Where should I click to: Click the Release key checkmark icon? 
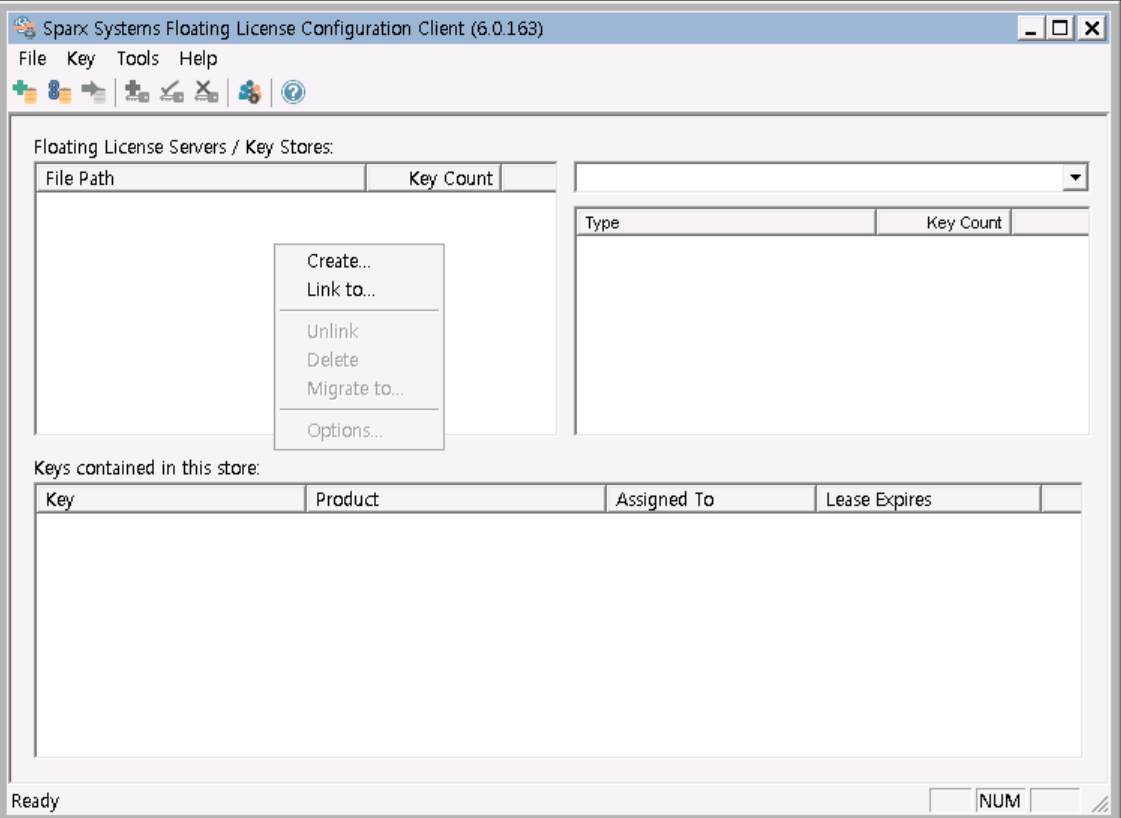point(172,92)
